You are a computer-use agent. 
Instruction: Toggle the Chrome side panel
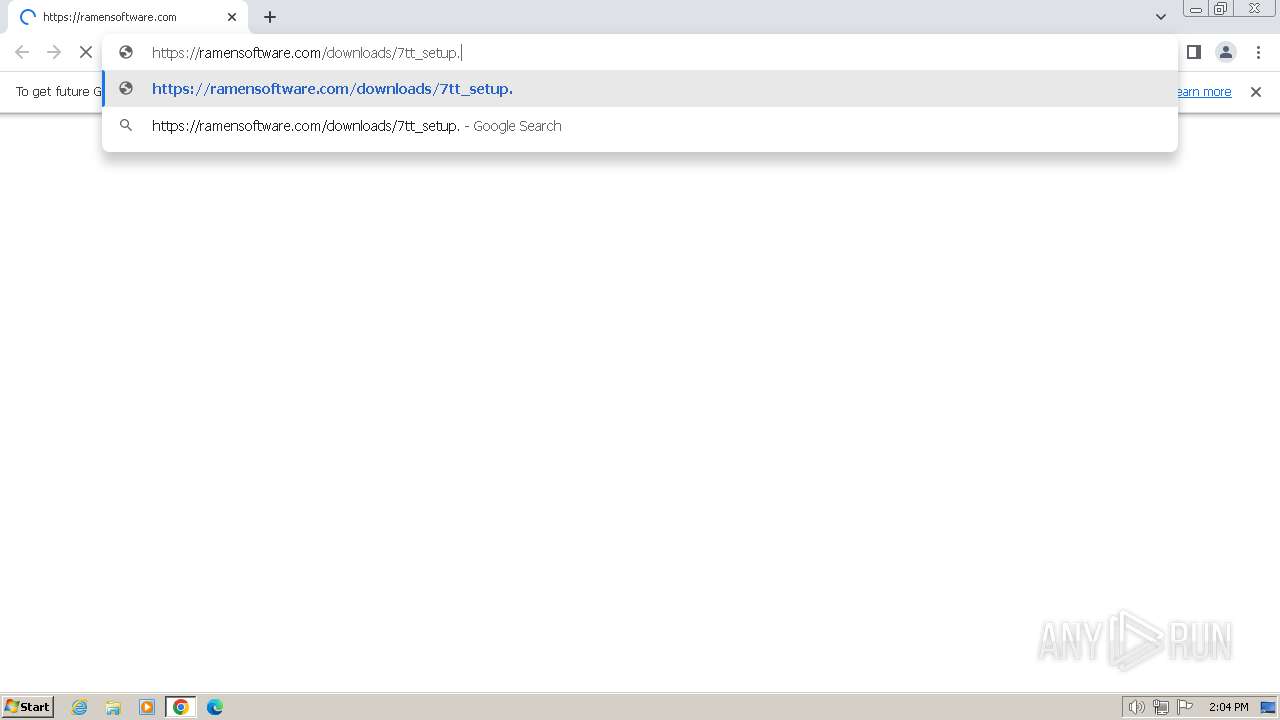(x=1193, y=52)
